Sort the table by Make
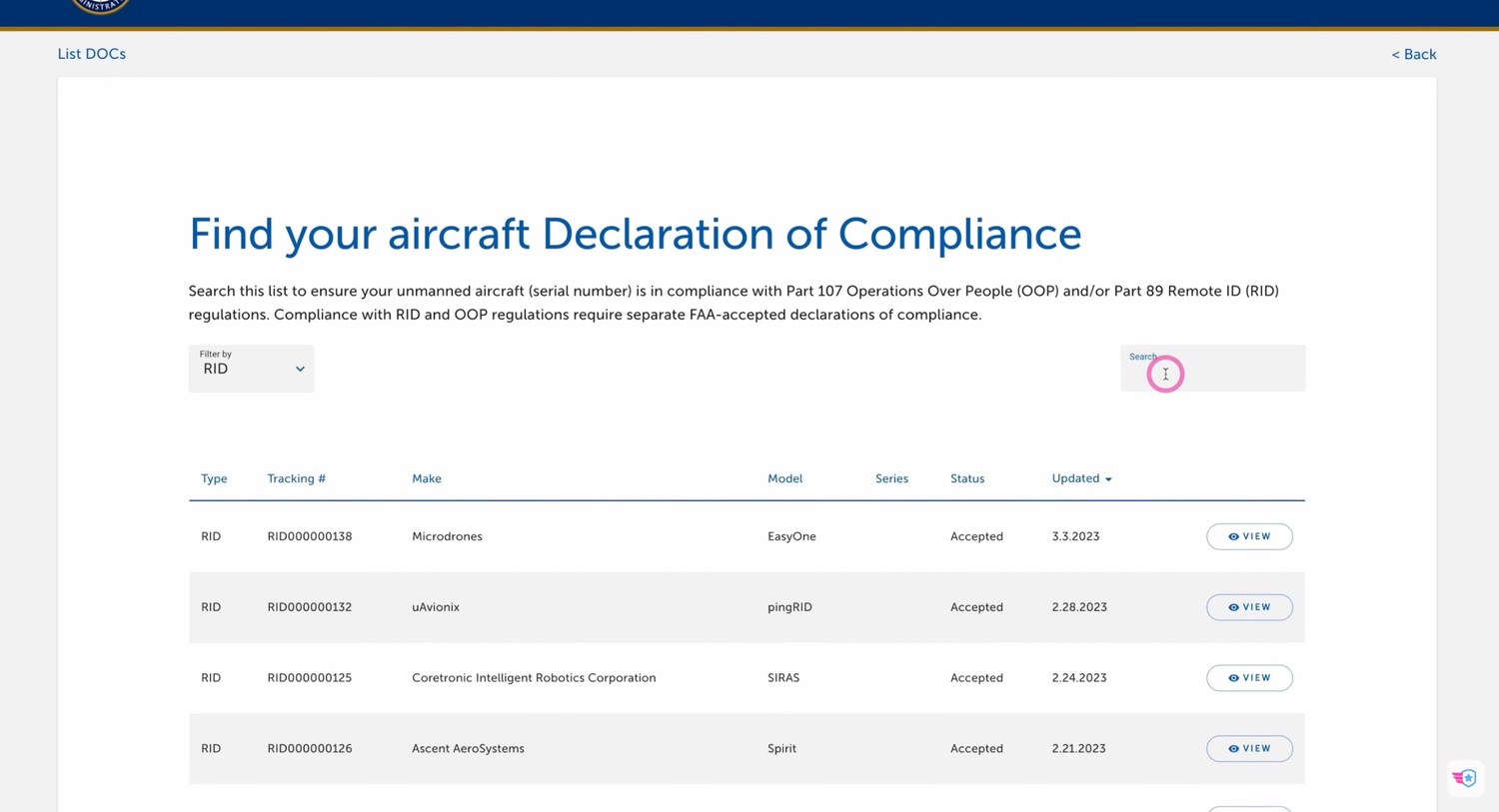The image size is (1499, 812). pos(427,478)
